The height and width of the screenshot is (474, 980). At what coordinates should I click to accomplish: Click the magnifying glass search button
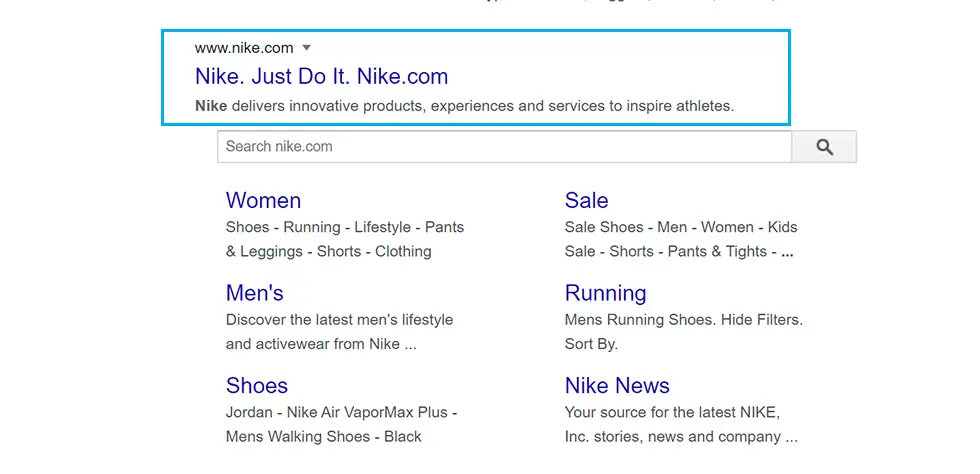(824, 147)
